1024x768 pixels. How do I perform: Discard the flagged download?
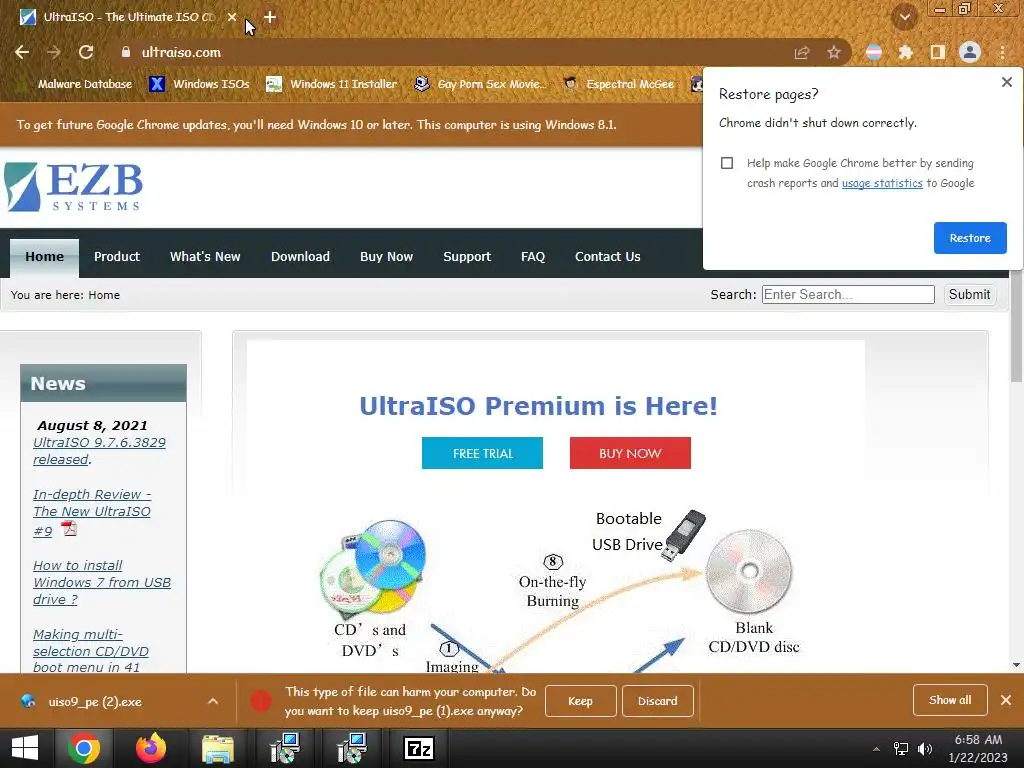click(x=658, y=701)
